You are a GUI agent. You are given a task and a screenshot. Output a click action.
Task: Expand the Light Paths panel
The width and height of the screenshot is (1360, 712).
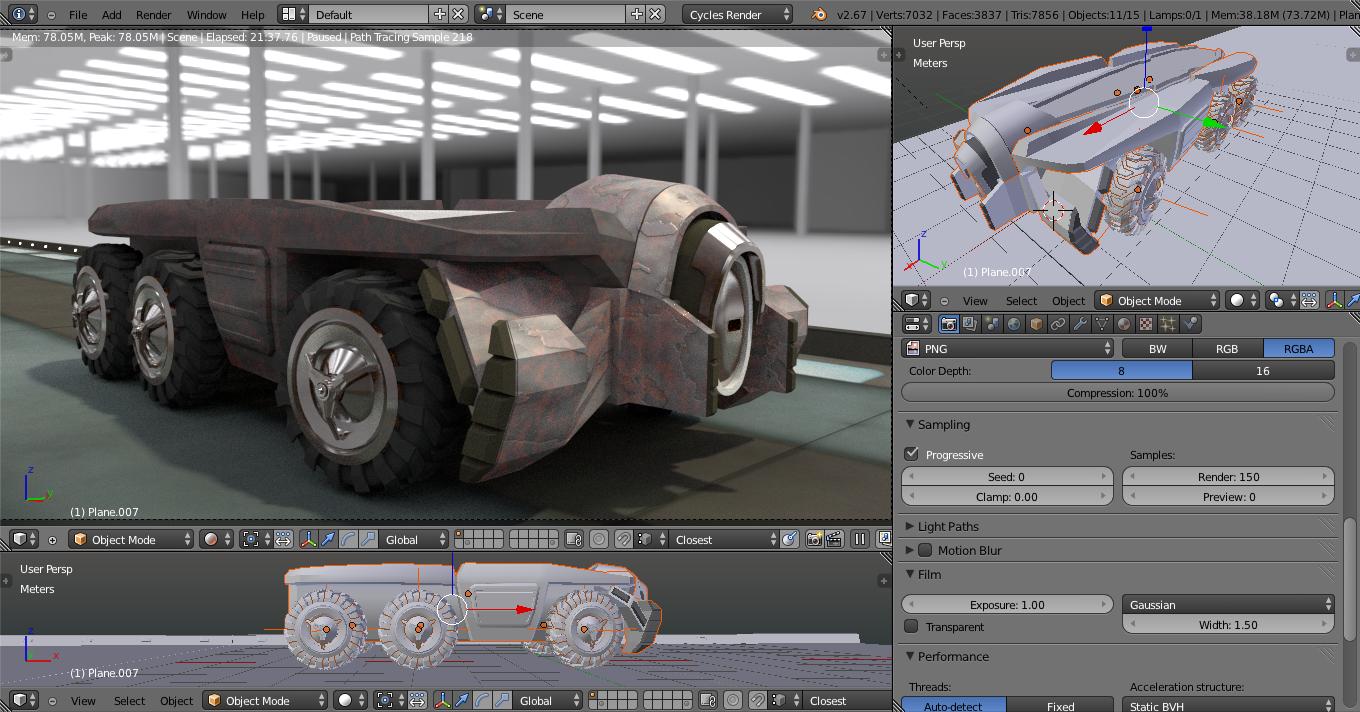tap(947, 526)
